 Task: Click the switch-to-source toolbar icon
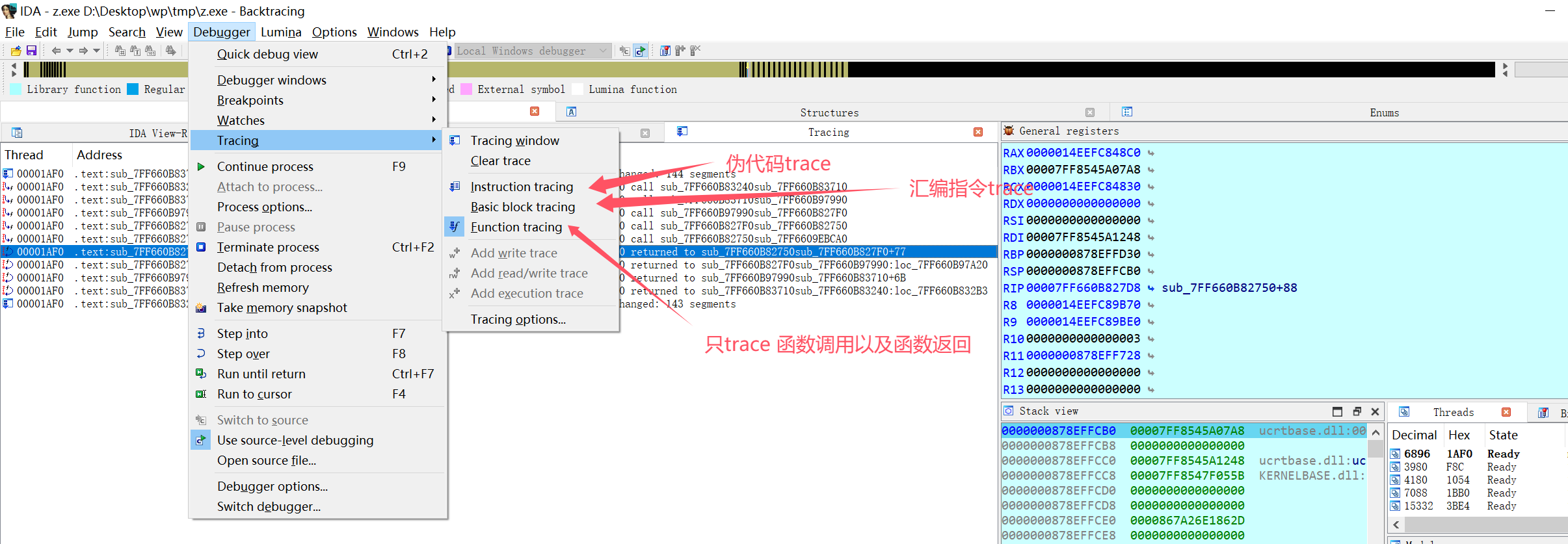coord(625,51)
